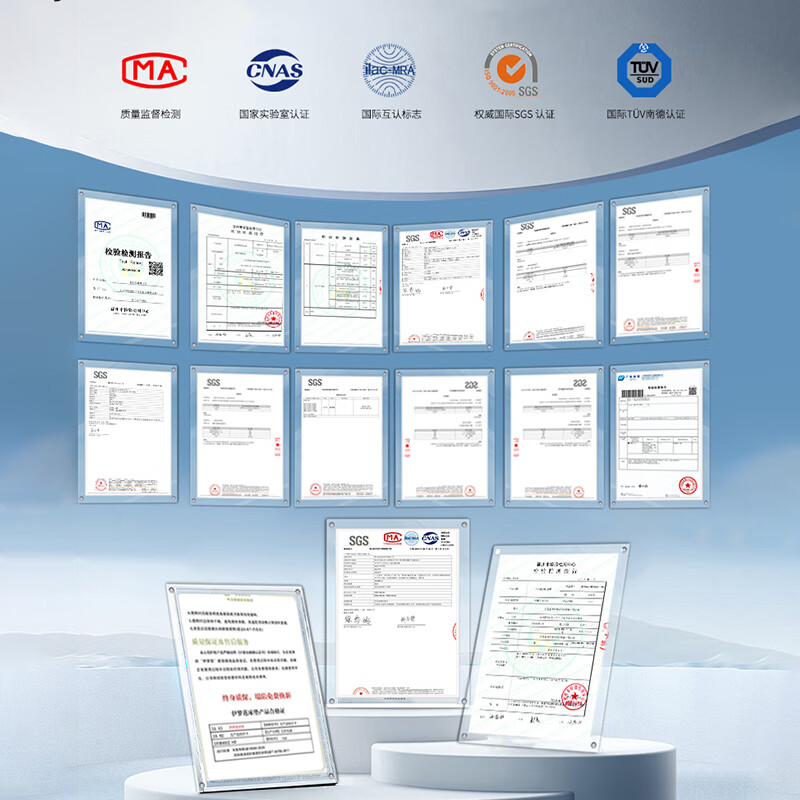The image size is (800, 800).
Task: Open the 检验检测报告 cover page frame
Action: click(128, 268)
